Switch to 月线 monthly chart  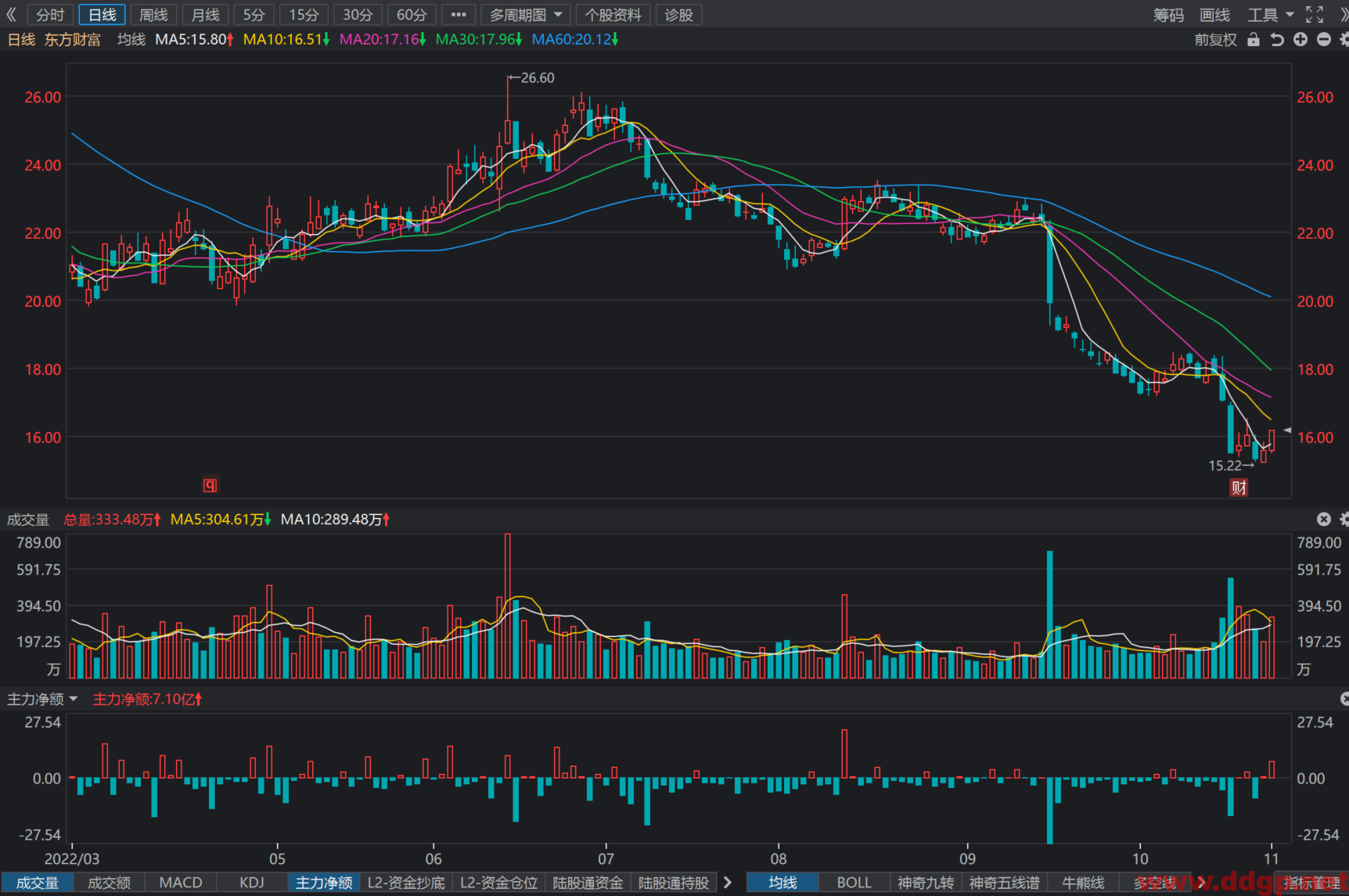(x=205, y=15)
